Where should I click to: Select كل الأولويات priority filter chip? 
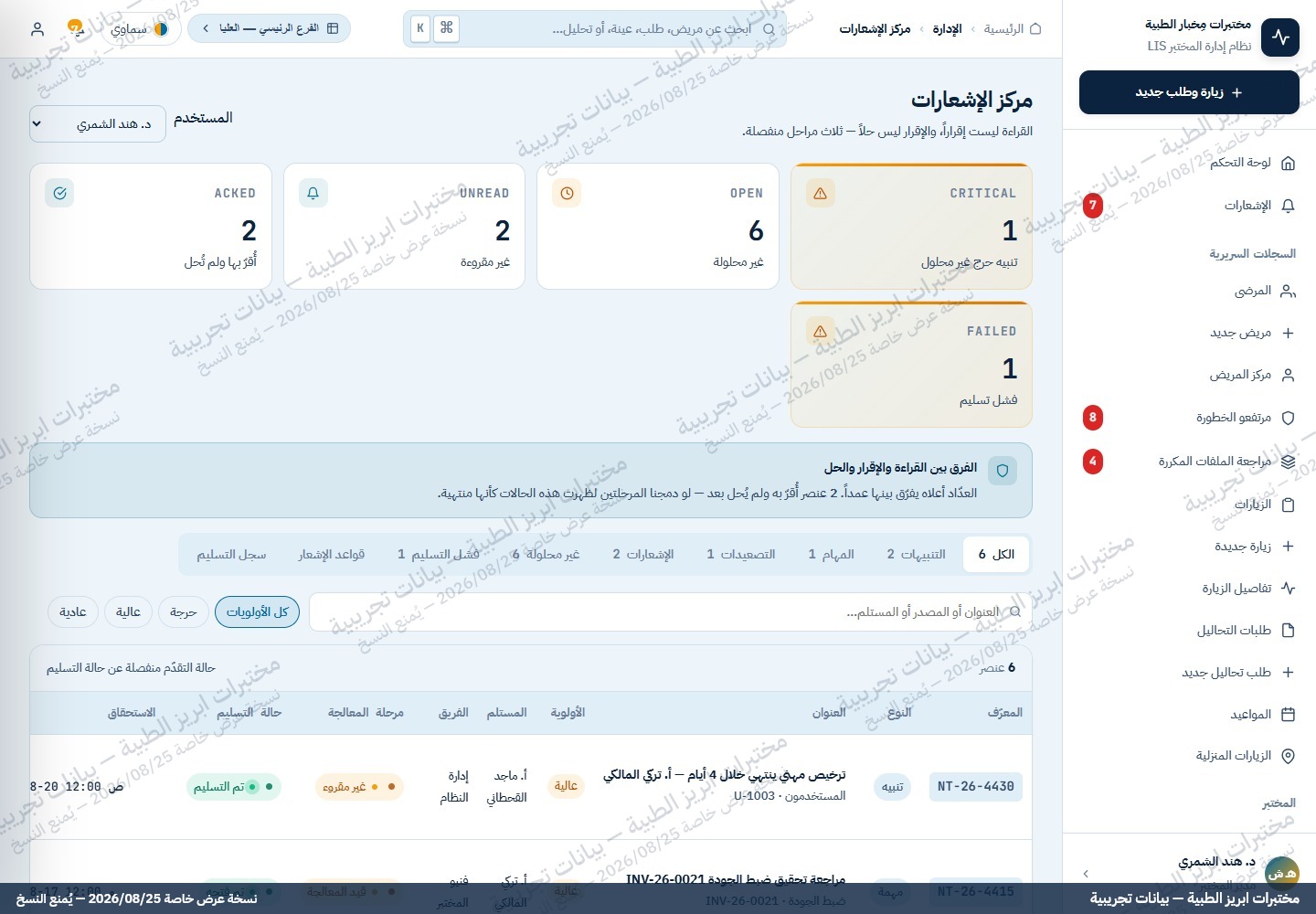pos(258,612)
